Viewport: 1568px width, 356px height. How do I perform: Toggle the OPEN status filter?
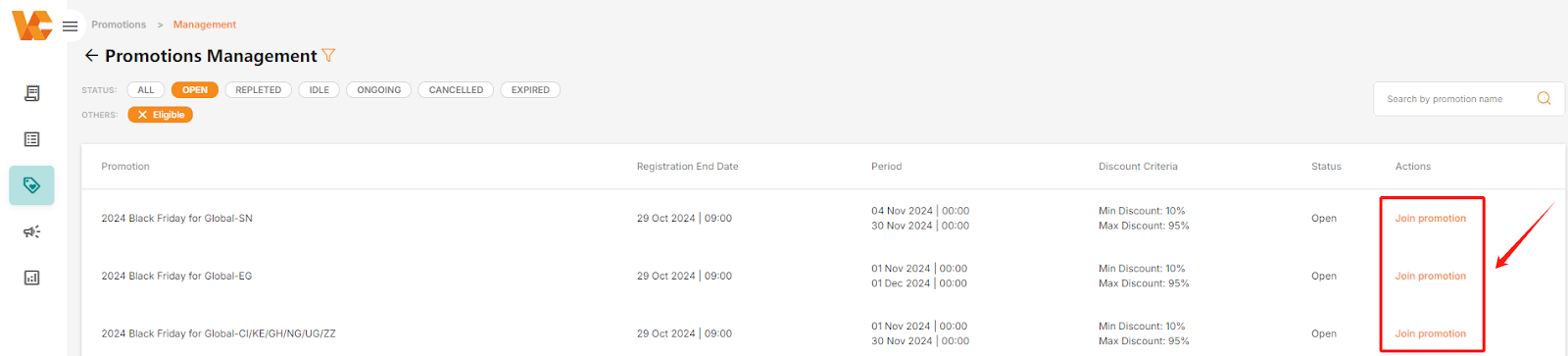coord(195,90)
